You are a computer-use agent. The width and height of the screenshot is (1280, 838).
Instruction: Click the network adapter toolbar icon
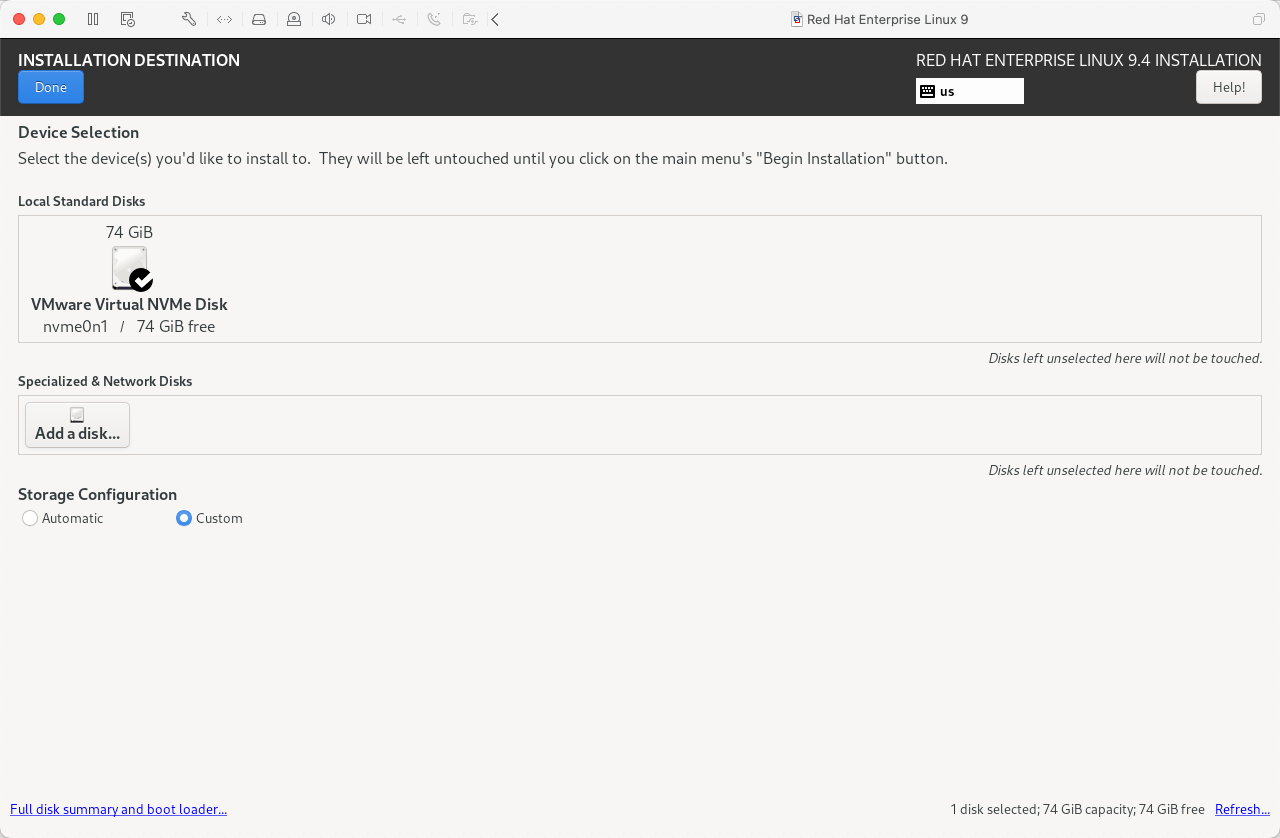click(224, 19)
